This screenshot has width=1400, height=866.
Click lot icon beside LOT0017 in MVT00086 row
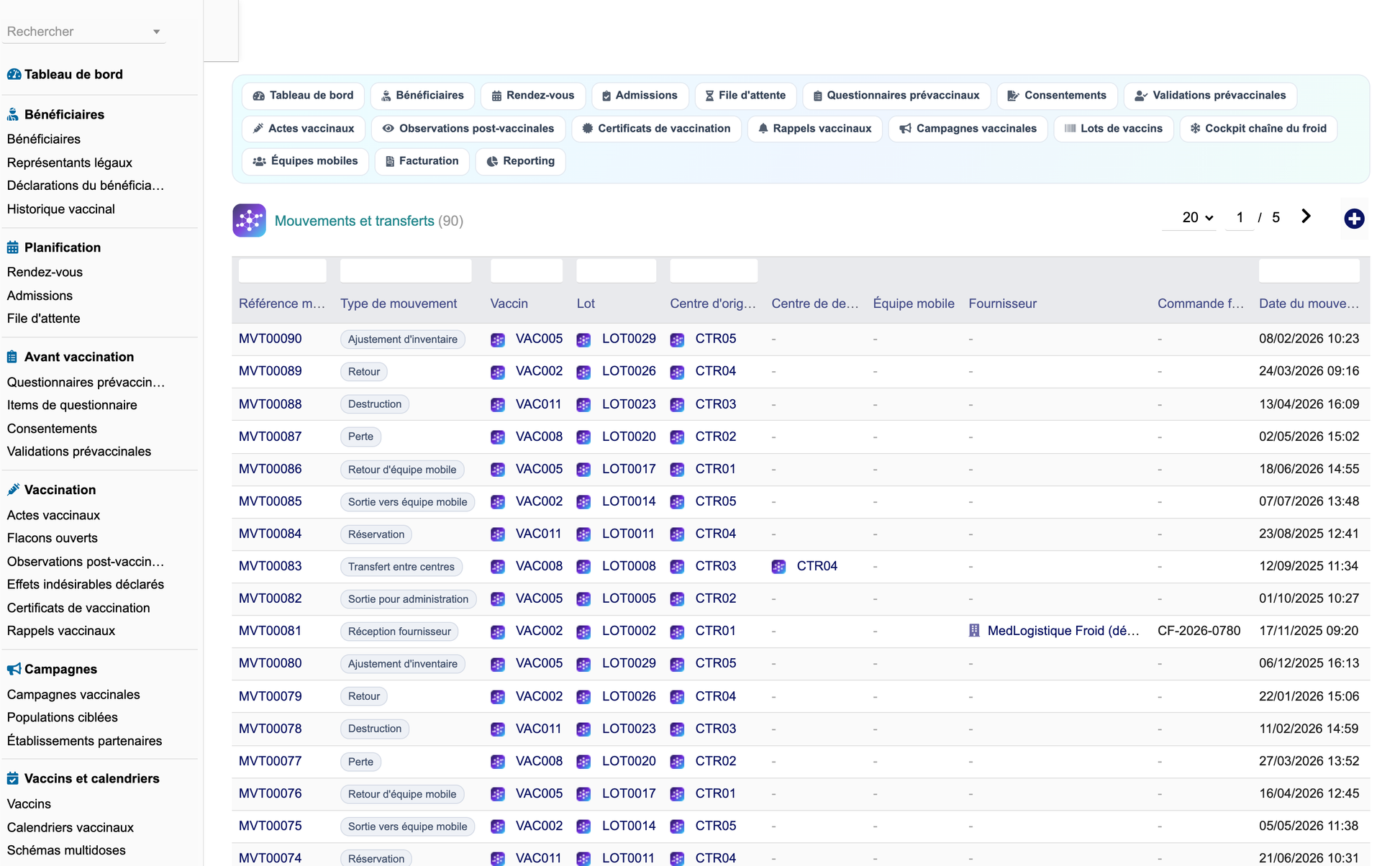coord(583,470)
